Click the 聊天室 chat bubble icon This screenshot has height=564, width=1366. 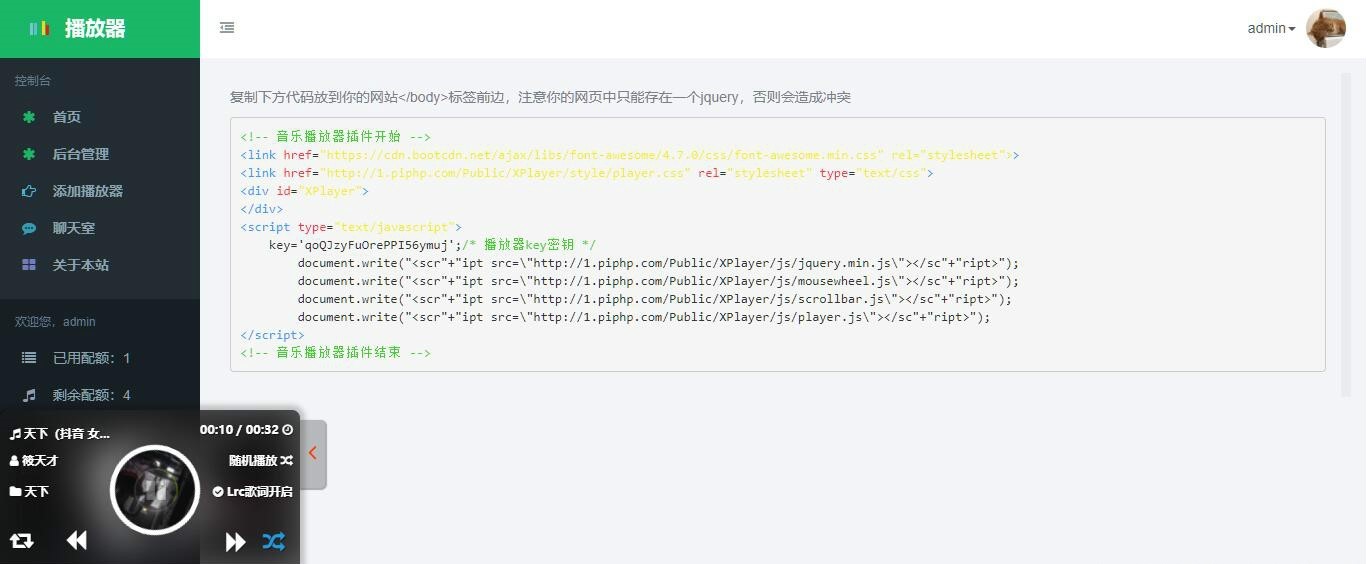click(x=29, y=228)
